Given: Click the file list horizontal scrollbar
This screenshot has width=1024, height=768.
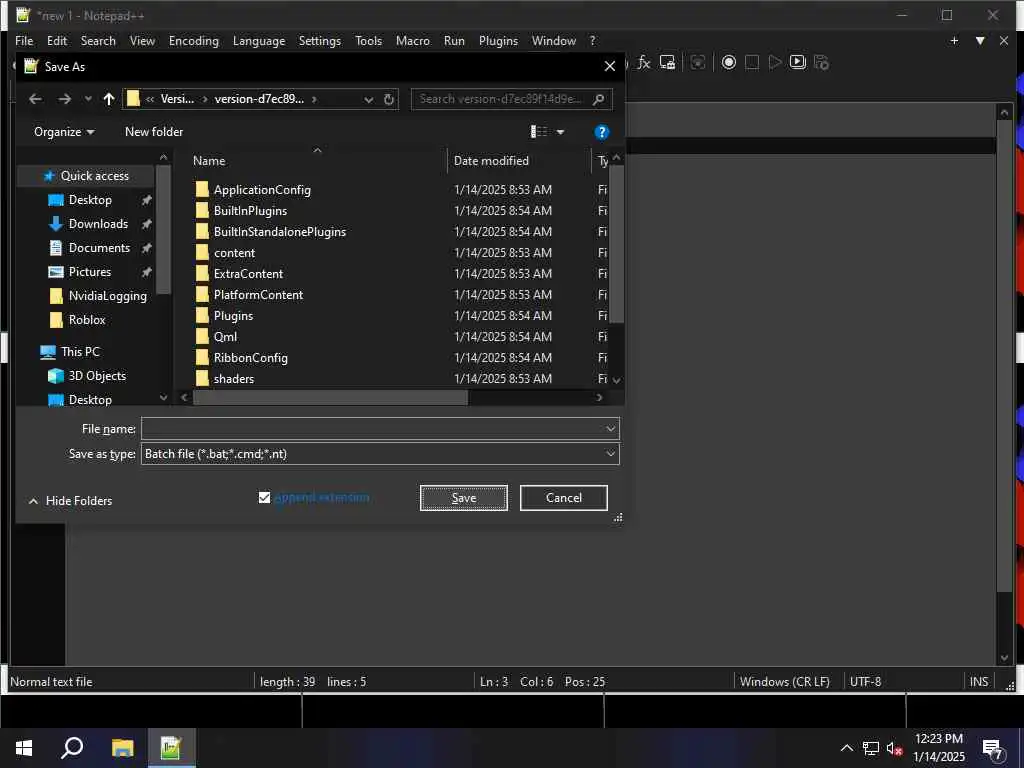Looking at the screenshot, I should click(x=330, y=398).
